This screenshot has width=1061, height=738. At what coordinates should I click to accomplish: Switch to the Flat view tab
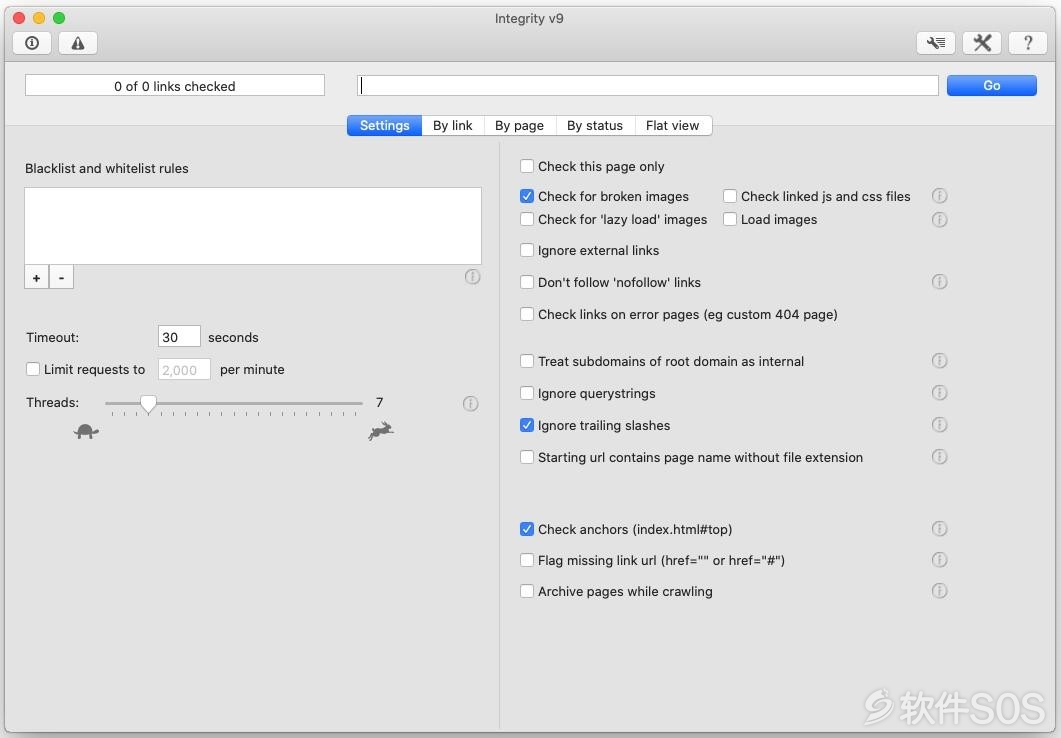click(x=673, y=125)
